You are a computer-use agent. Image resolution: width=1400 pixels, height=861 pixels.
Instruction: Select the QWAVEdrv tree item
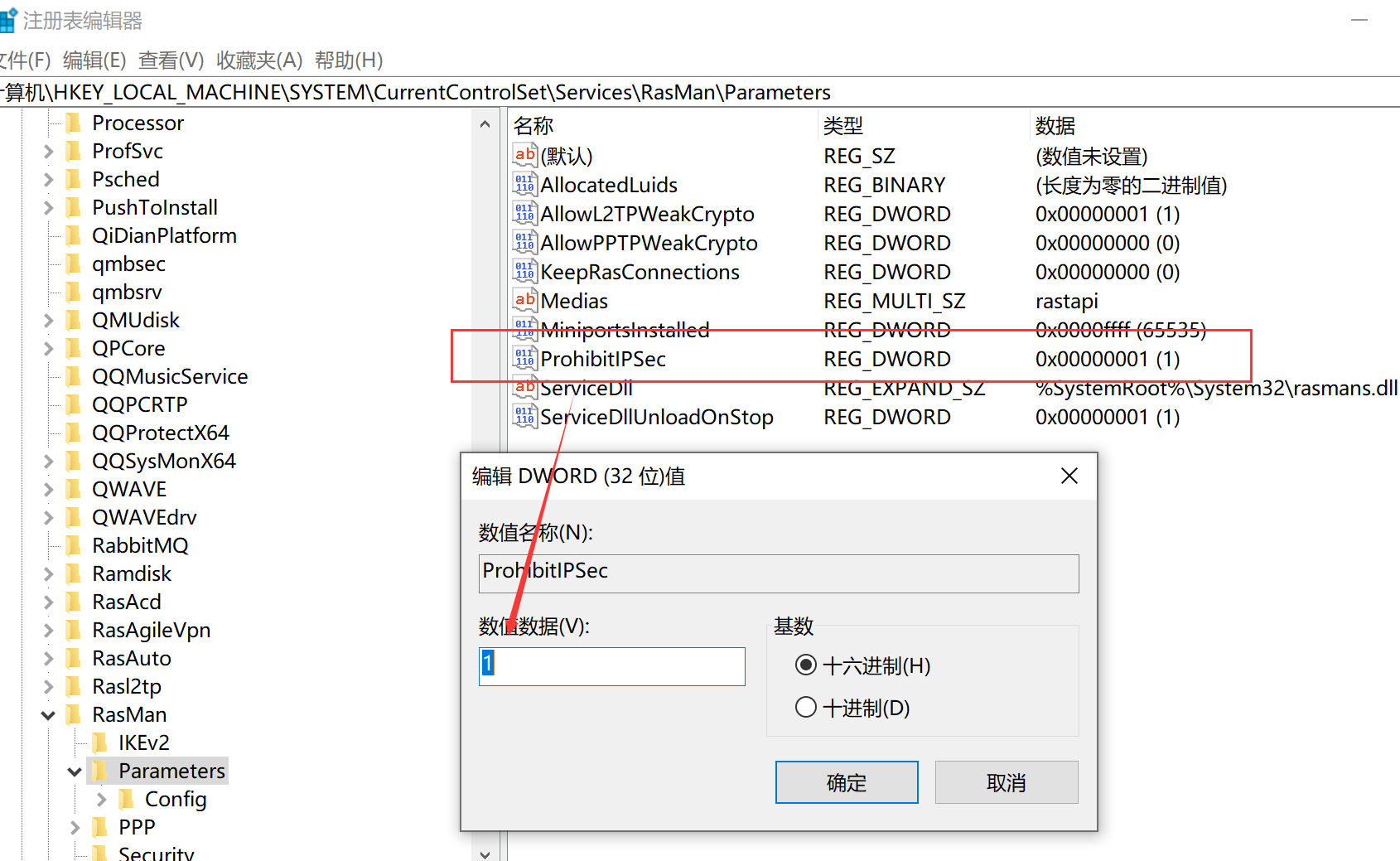(145, 517)
